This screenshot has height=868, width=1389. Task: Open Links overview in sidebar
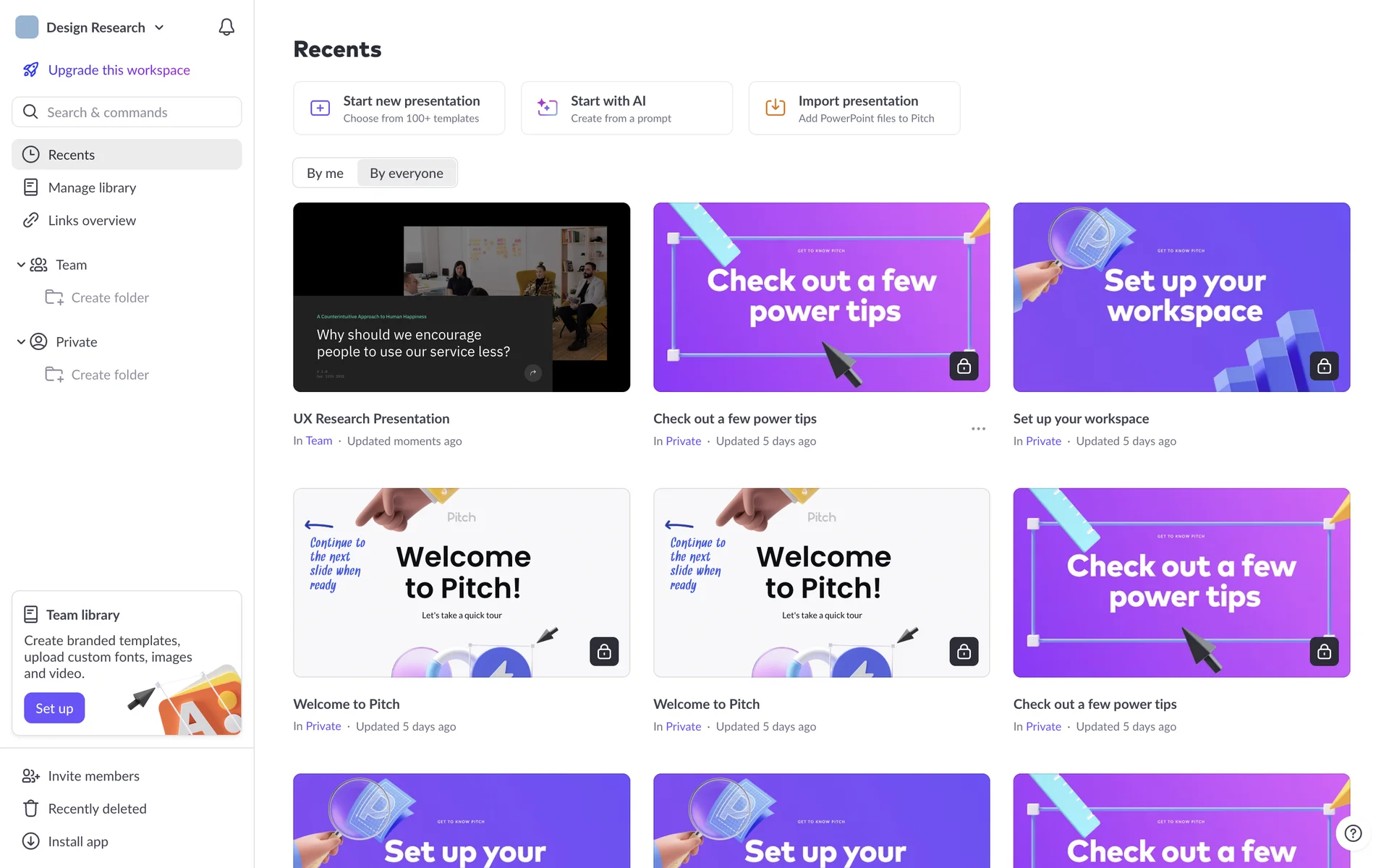coord(92,221)
